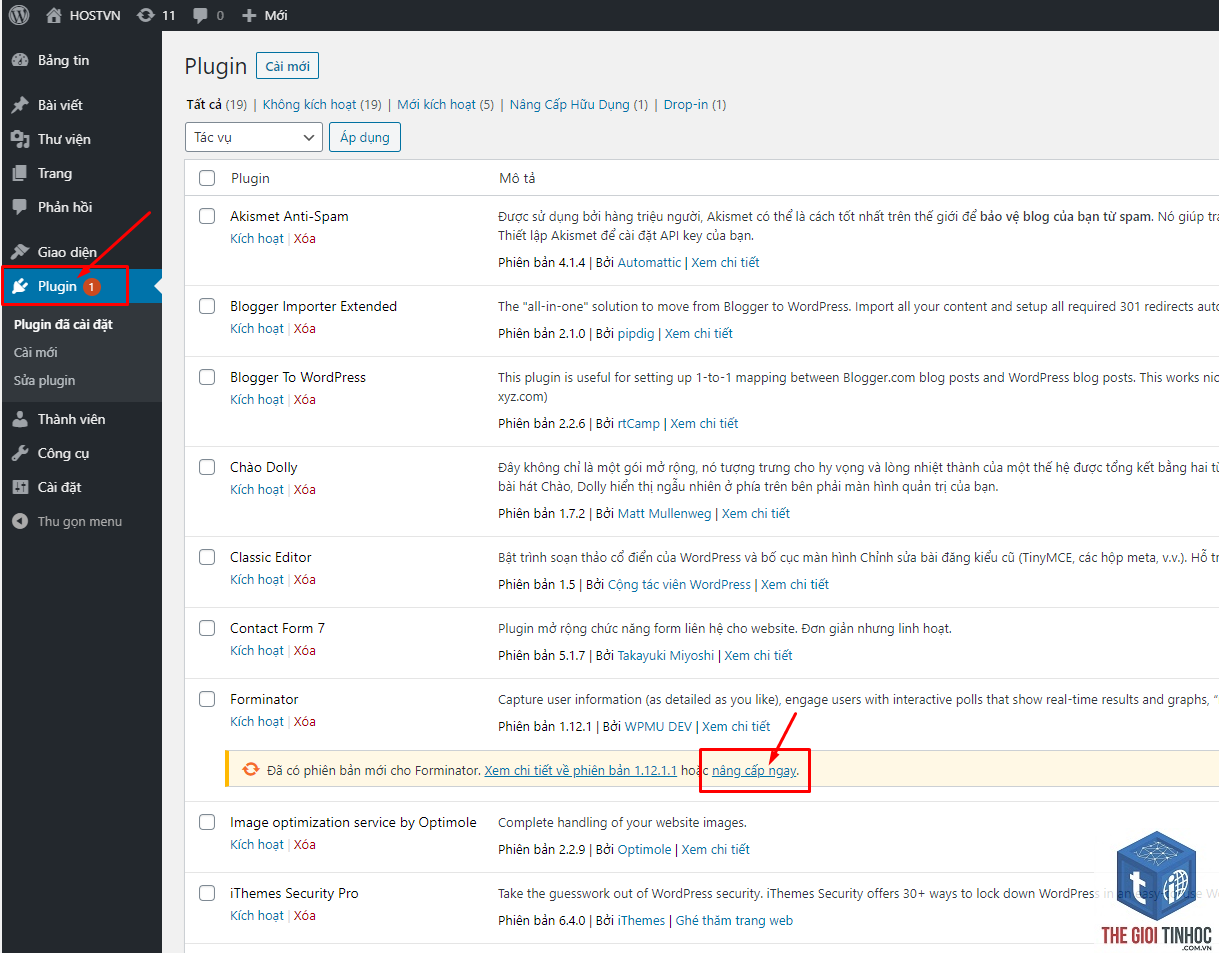Open the HOSTVN home icon
The image size is (1219, 953).
pos(54,15)
